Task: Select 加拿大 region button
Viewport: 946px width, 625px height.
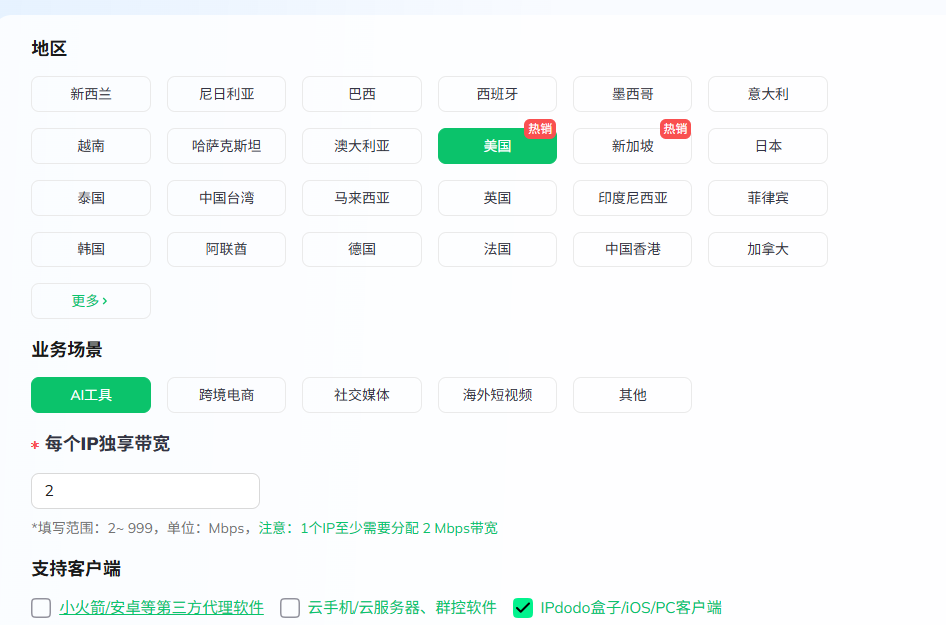Action: click(x=767, y=250)
